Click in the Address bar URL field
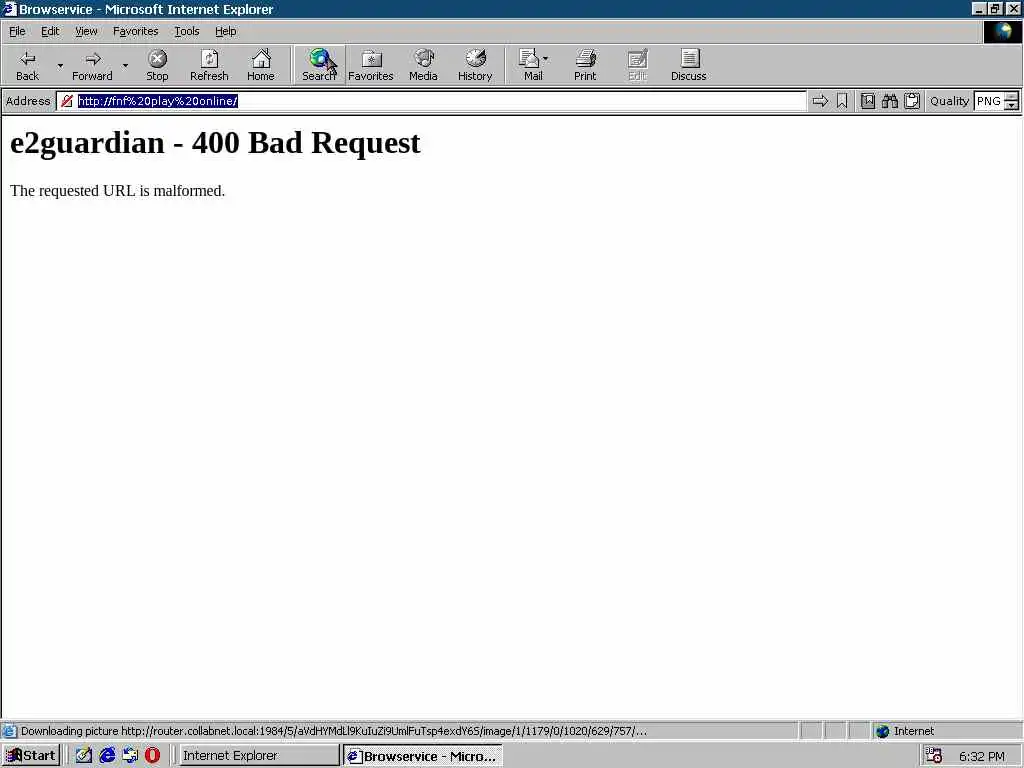1024x768 pixels. (x=431, y=101)
